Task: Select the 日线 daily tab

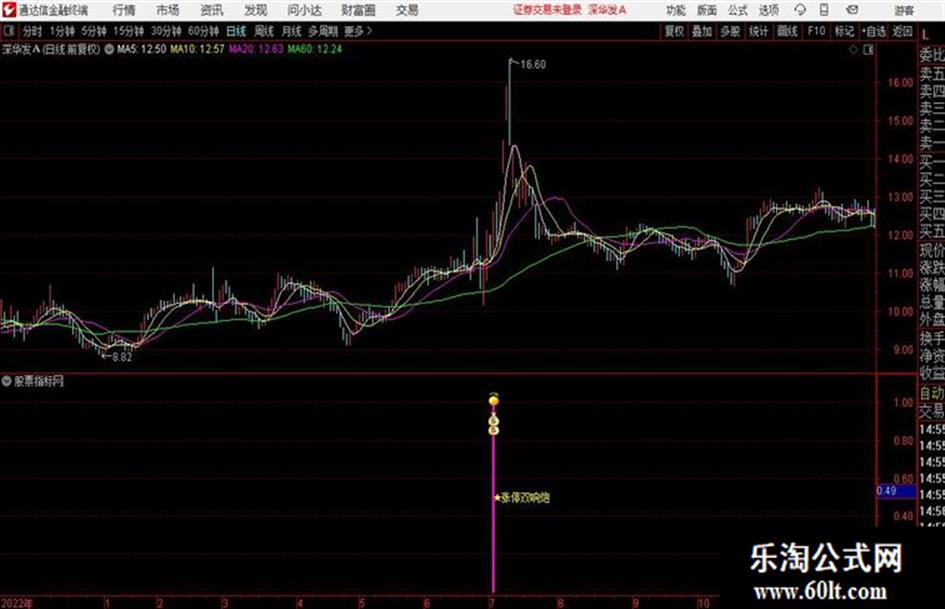Action: tap(236, 31)
